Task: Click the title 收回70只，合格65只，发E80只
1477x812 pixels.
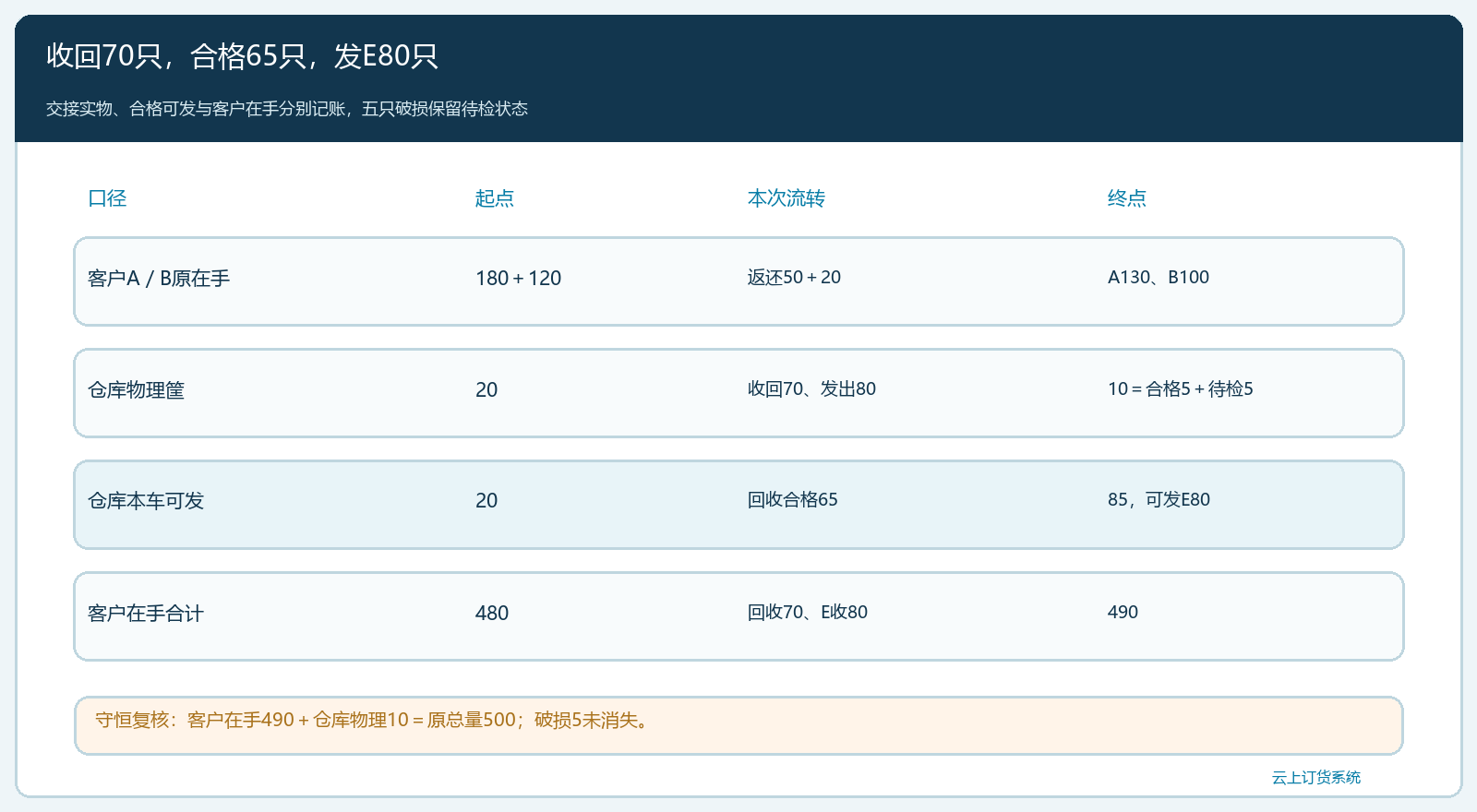Action: pyautogui.click(x=242, y=56)
